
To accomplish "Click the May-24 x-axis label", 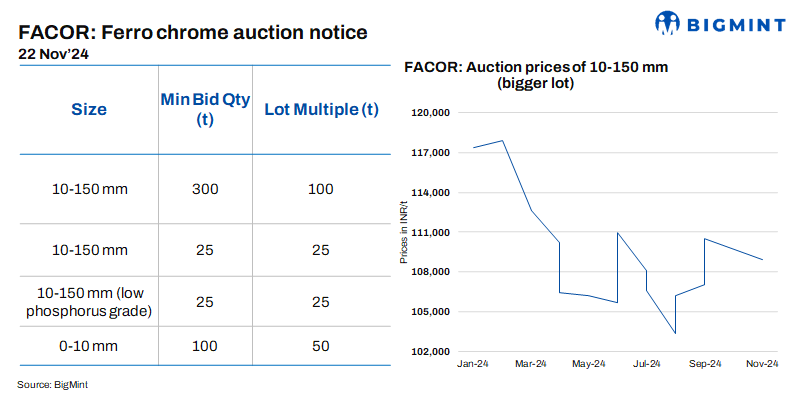I will [590, 364].
